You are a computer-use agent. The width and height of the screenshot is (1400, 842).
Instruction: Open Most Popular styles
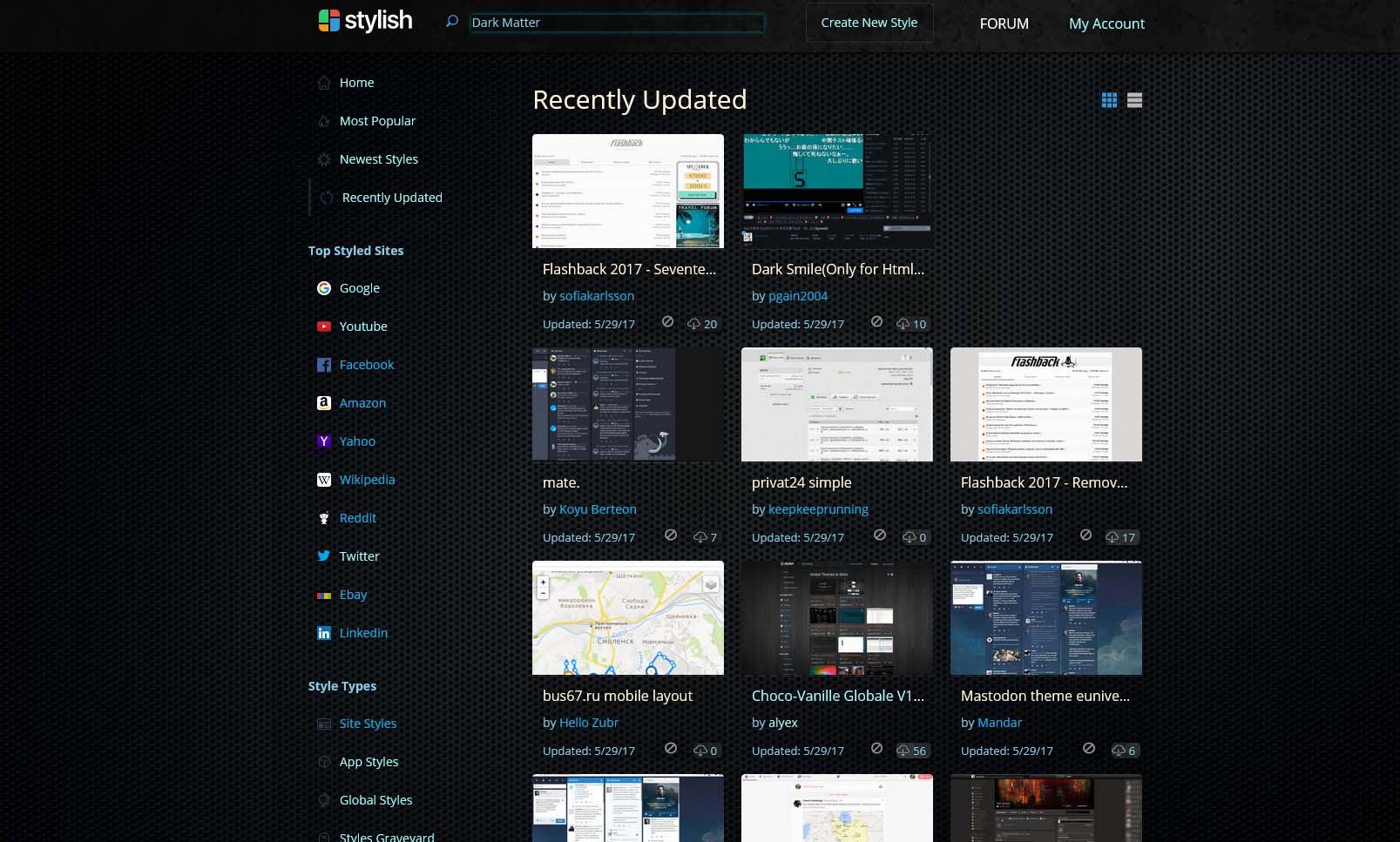[x=377, y=121]
